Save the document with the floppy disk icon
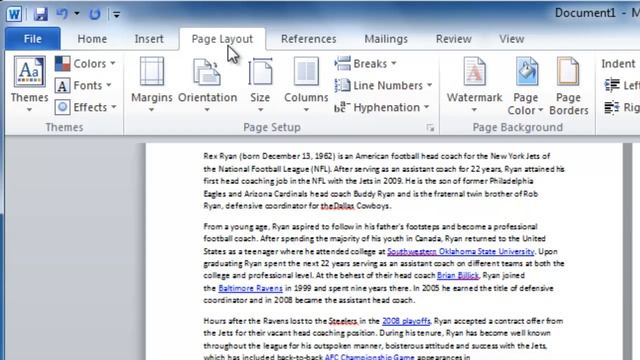 (x=40, y=14)
